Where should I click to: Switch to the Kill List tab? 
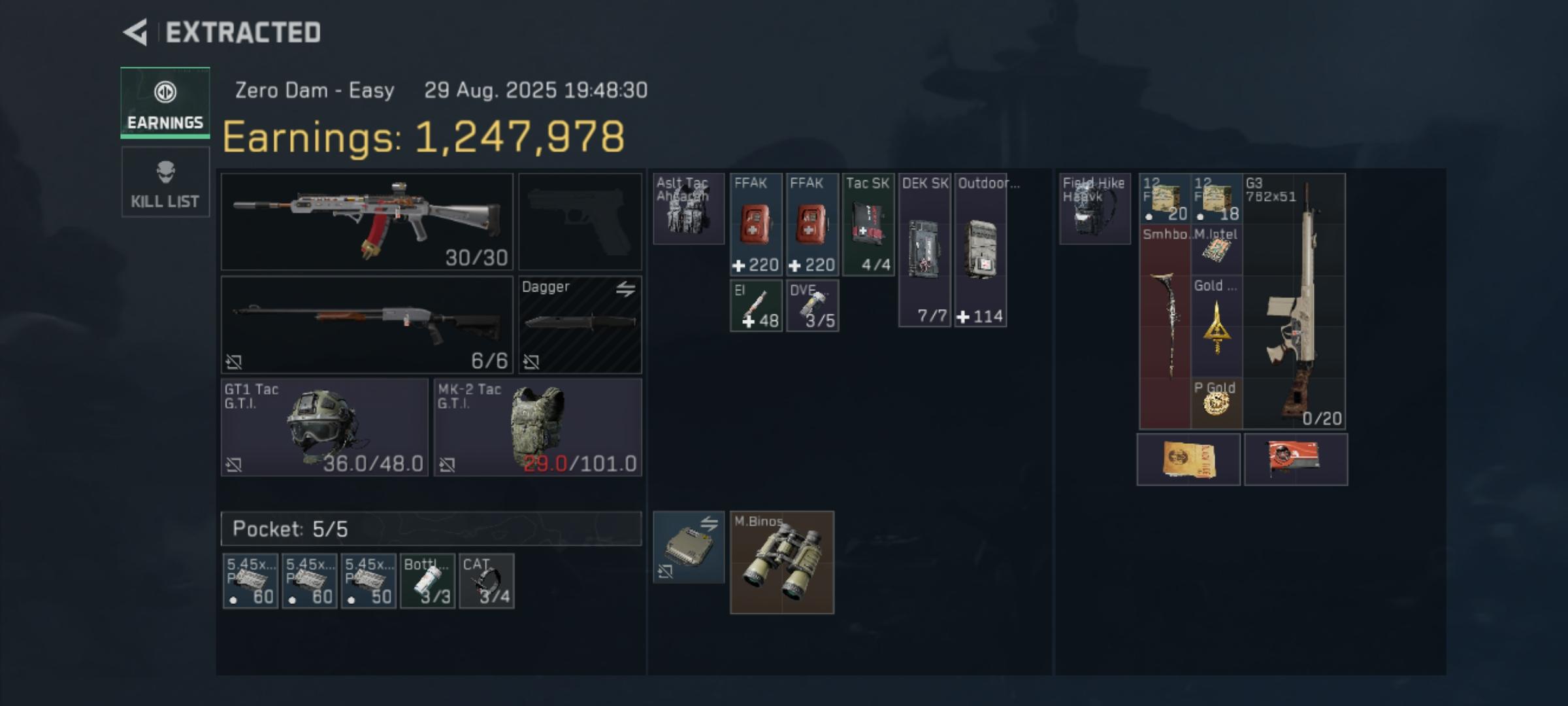point(165,182)
